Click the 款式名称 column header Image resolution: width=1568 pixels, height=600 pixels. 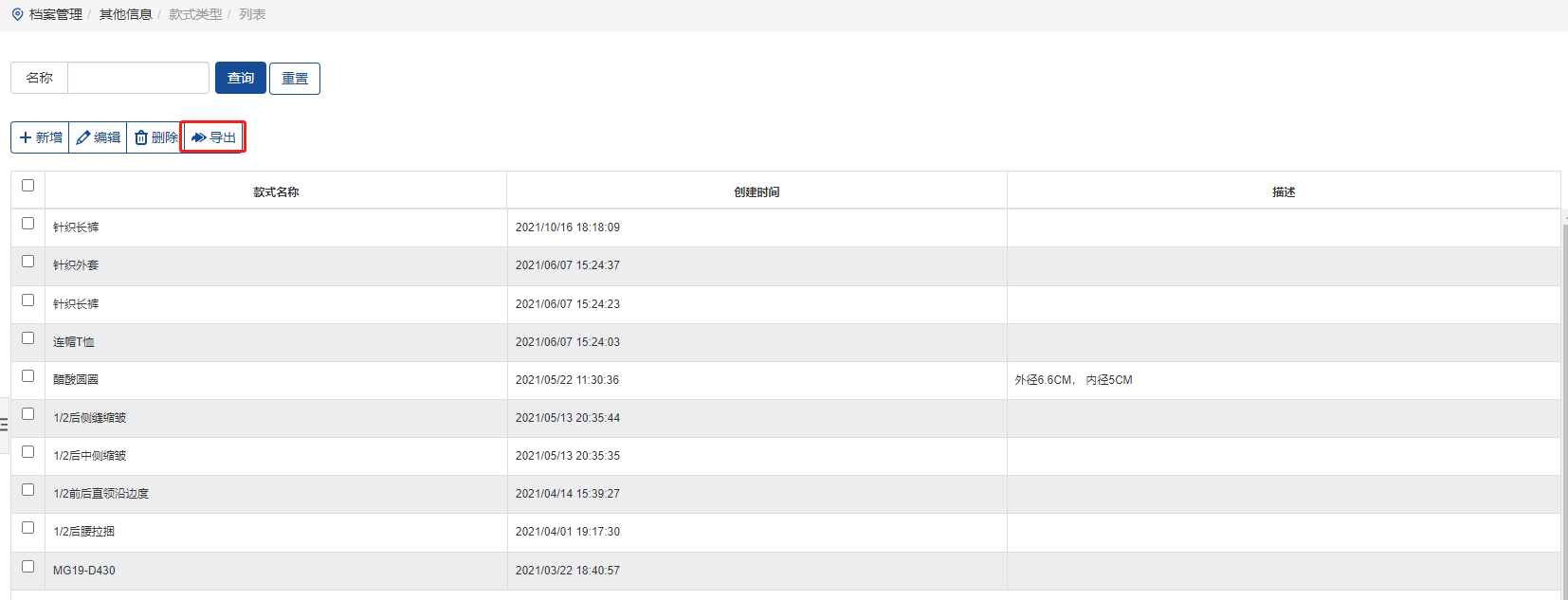pyautogui.click(x=276, y=191)
